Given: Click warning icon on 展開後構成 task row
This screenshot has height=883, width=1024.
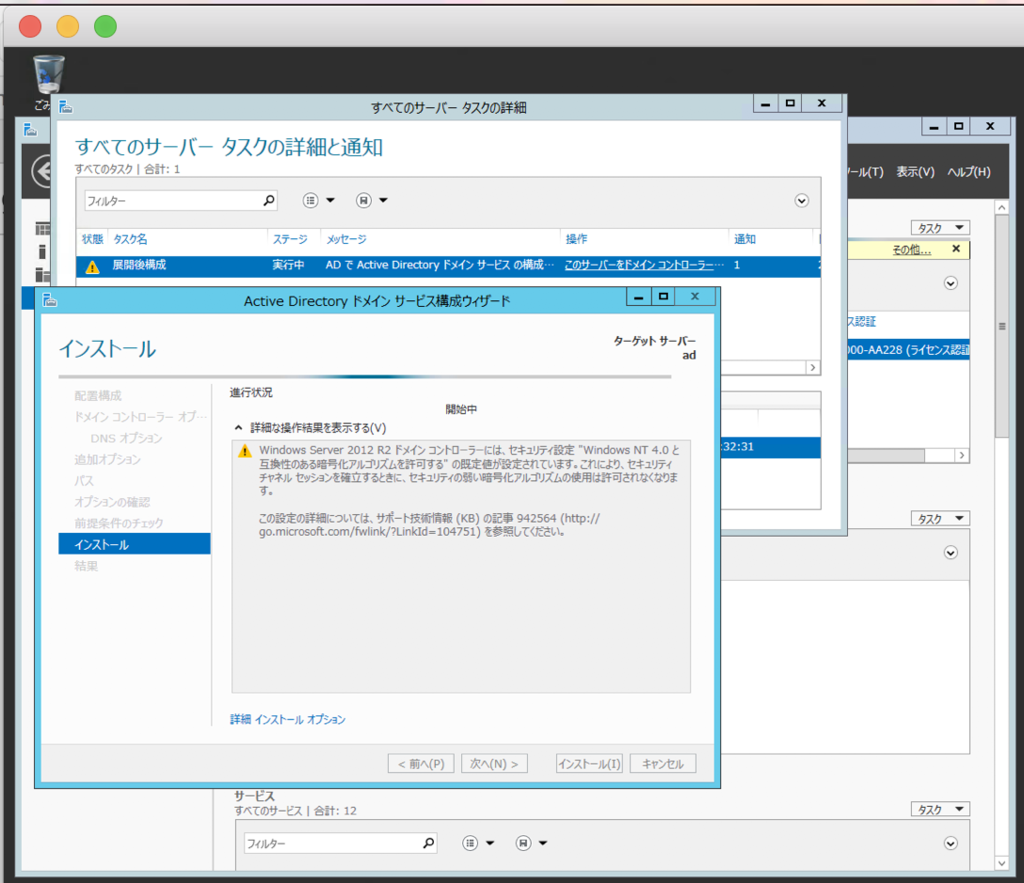Looking at the screenshot, I should 93,266.
